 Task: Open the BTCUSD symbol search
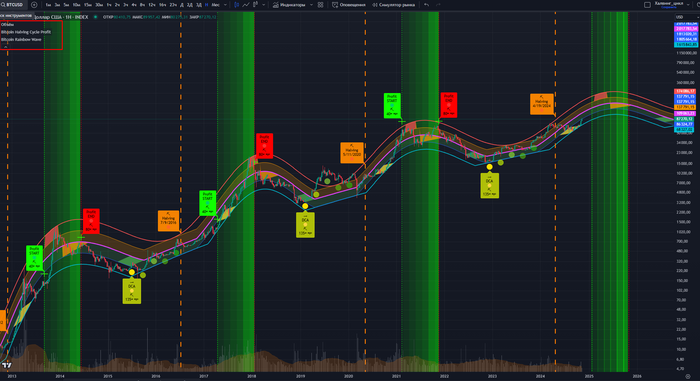(12, 4)
